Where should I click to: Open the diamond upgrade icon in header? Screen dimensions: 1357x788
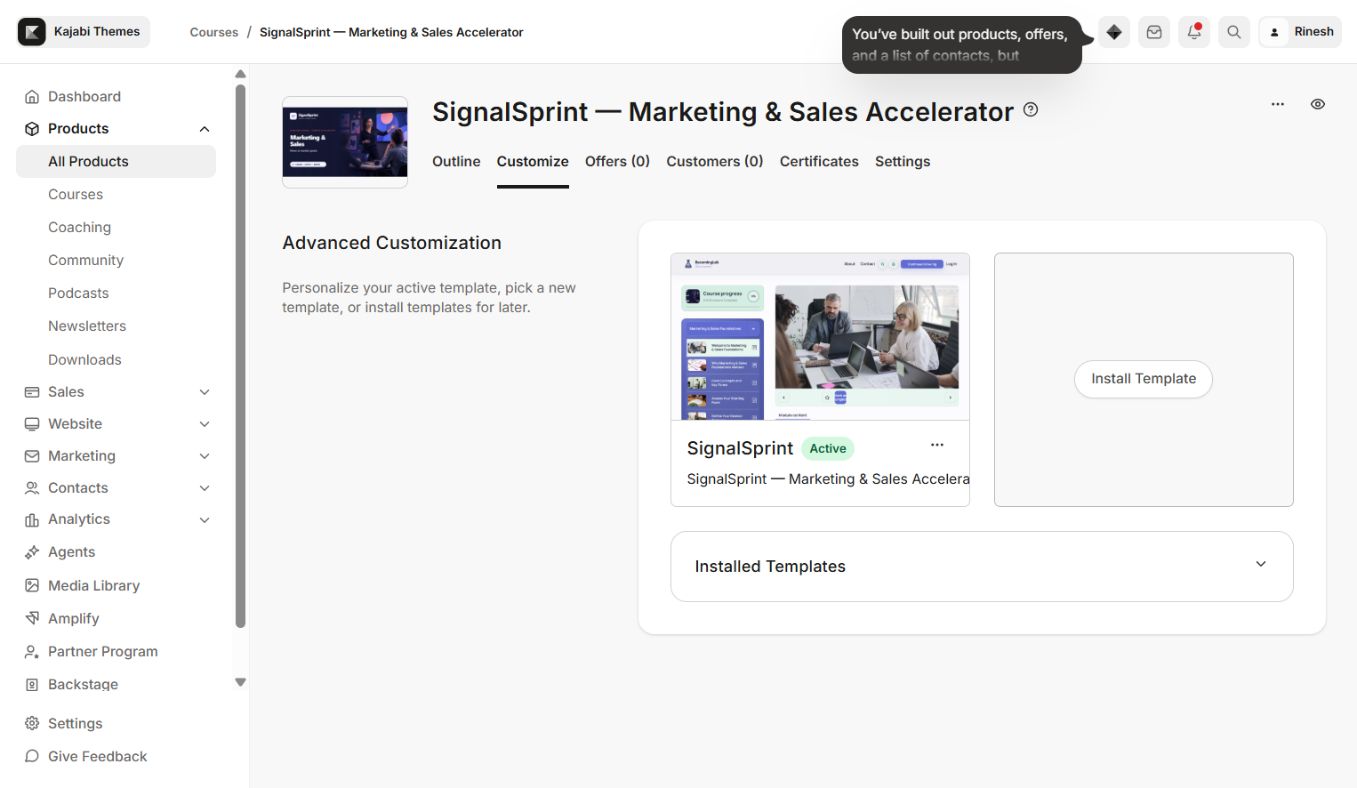(x=1114, y=32)
